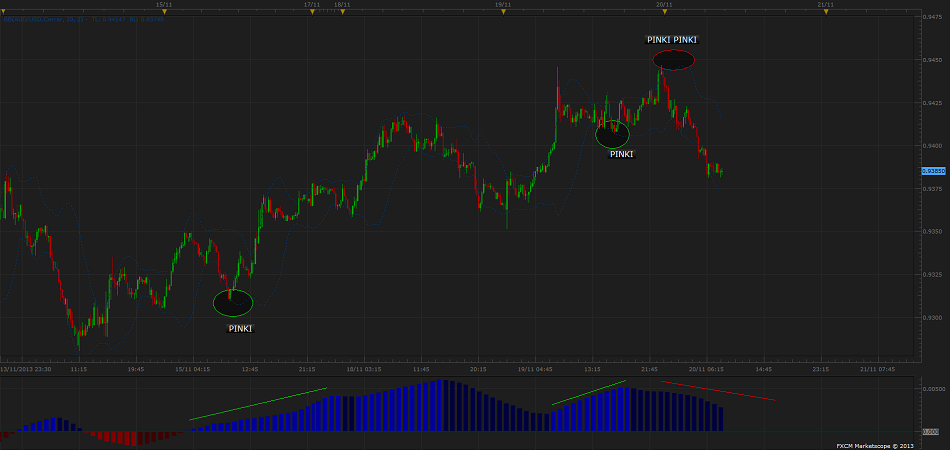Select the green ellipse near 19/11 13:15
Viewport: 950px width, 450px height.
[612, 133]
